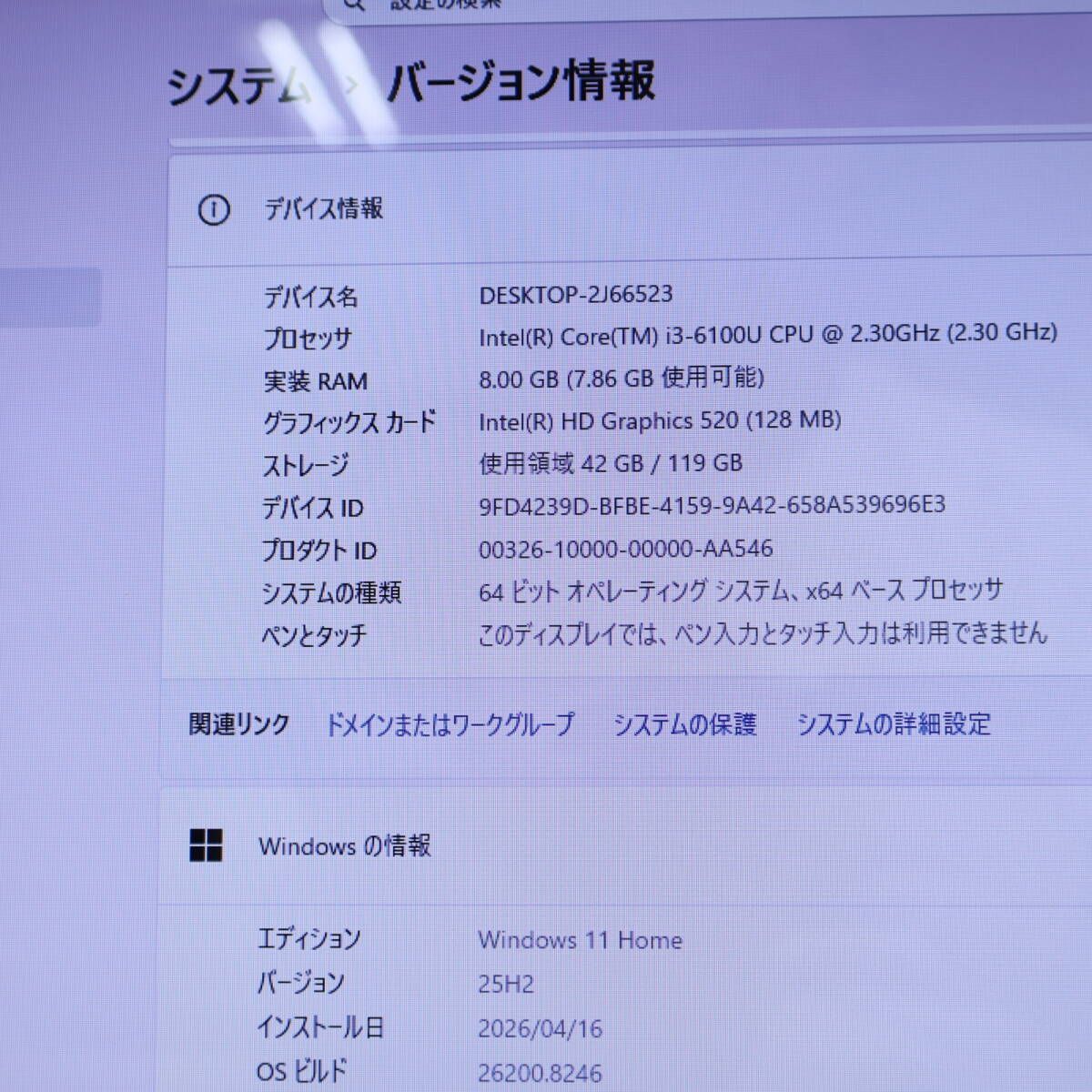Click the インストール日 label
Viewport: 1092px width, 1092px height.
319,1028
